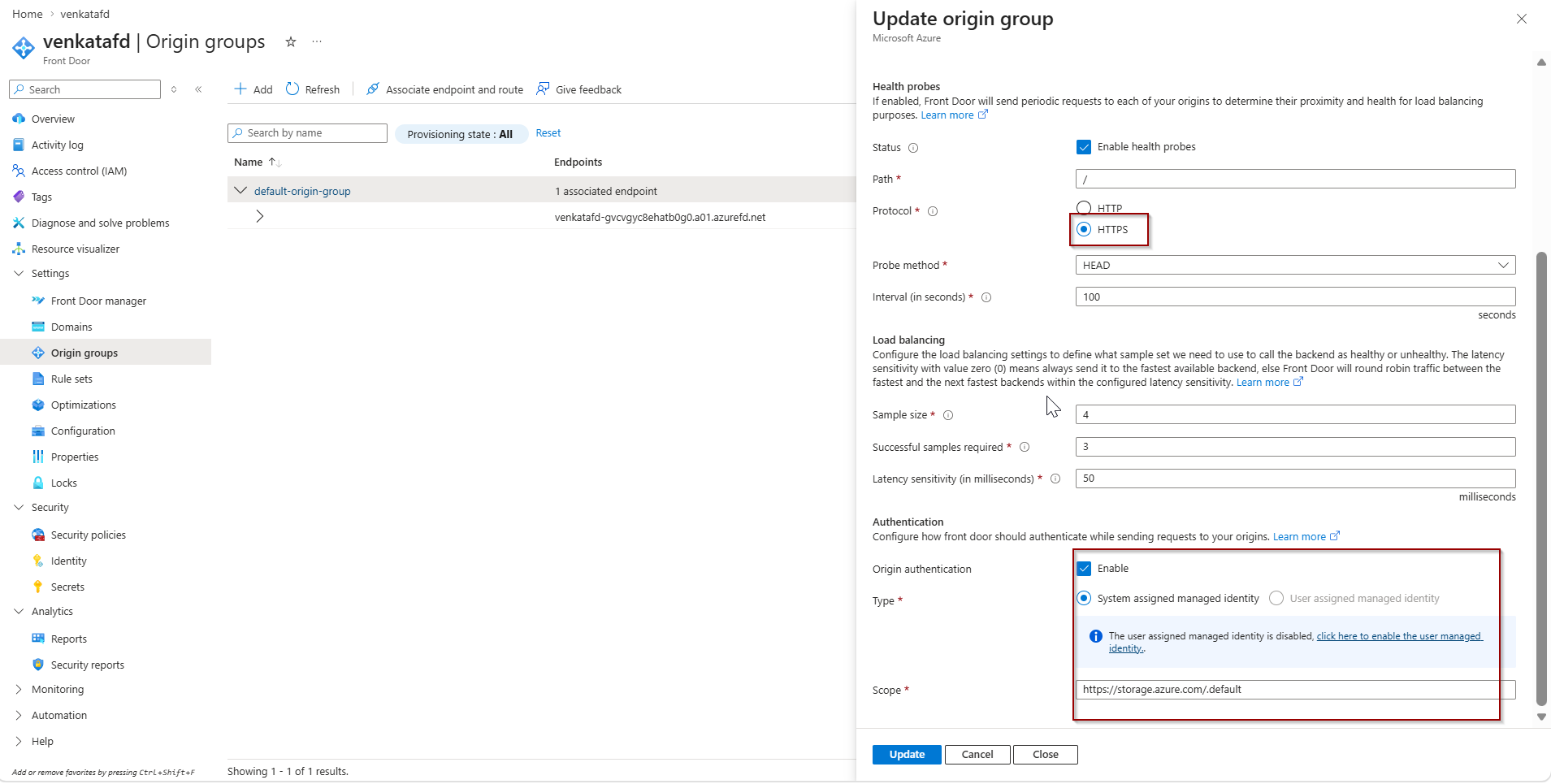
Task: Click the Cancel button
Action: coord(977,755)
